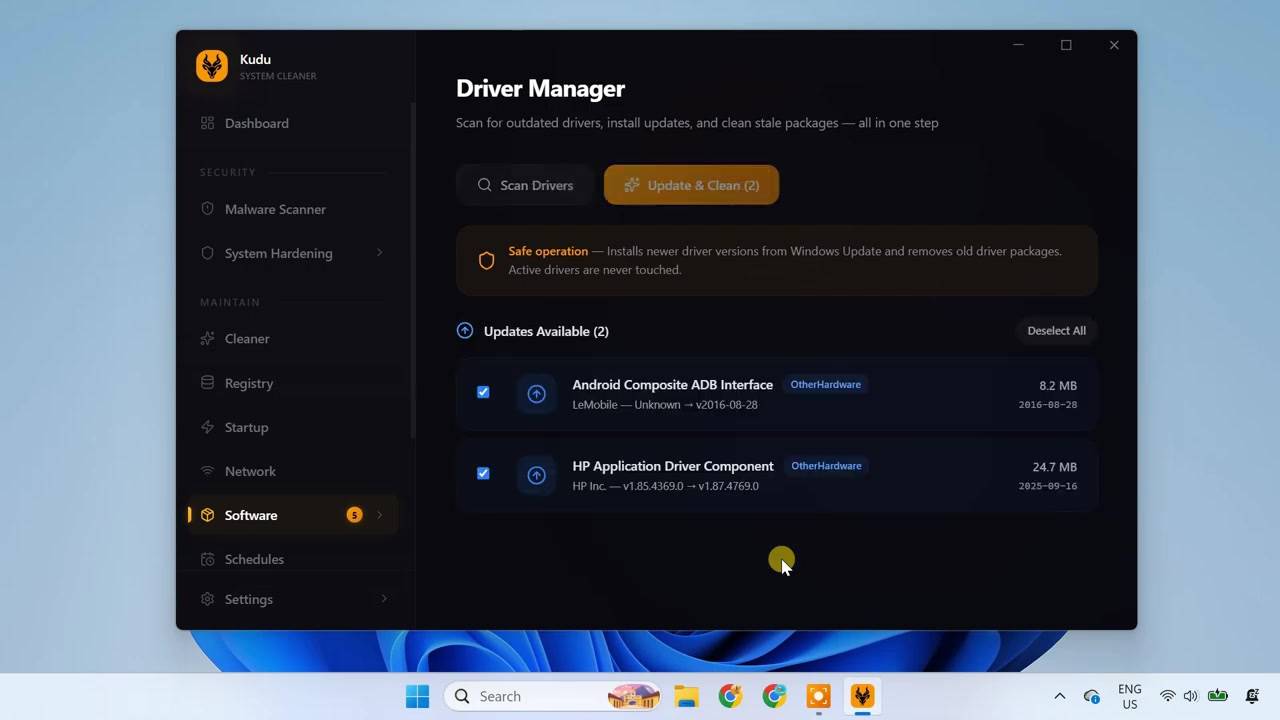The height and width of the screenshot is (720, 1280).
Task: Click the Software package icon
Action: coord(207,515)
